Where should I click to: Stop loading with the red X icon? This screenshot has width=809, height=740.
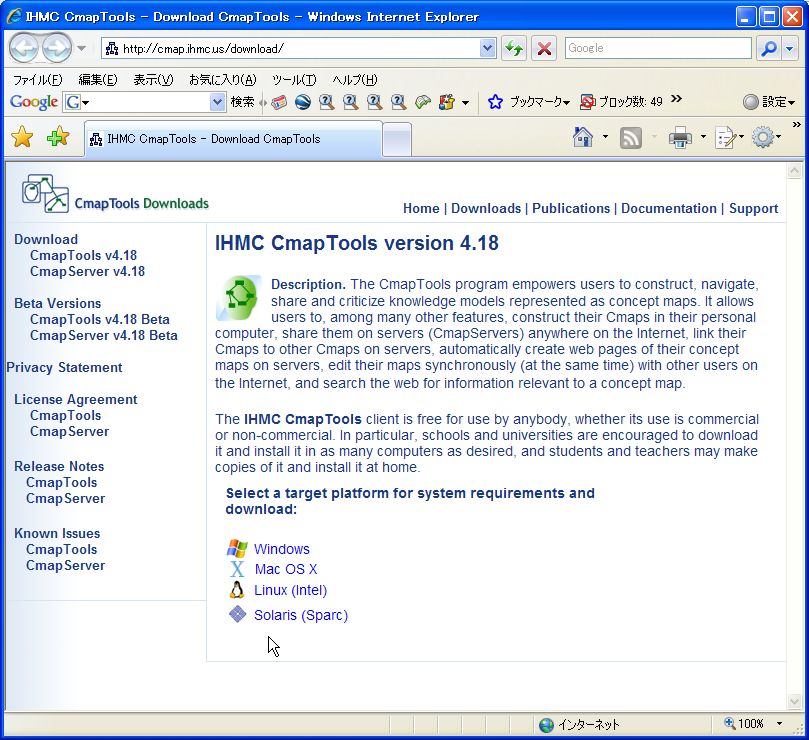[x=544, y=49]
